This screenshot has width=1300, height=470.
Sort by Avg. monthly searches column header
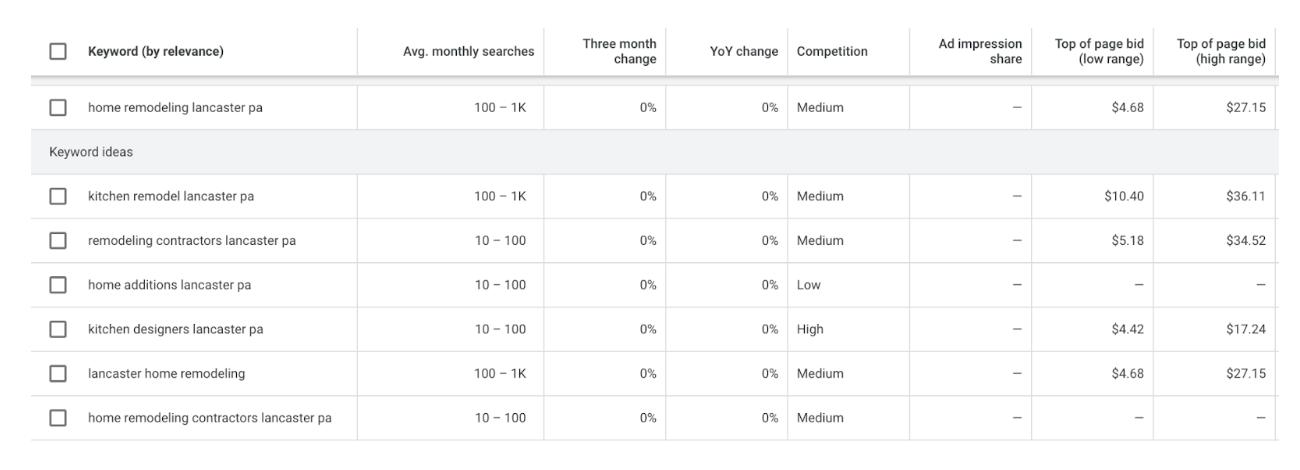click(x=467, y=52)
